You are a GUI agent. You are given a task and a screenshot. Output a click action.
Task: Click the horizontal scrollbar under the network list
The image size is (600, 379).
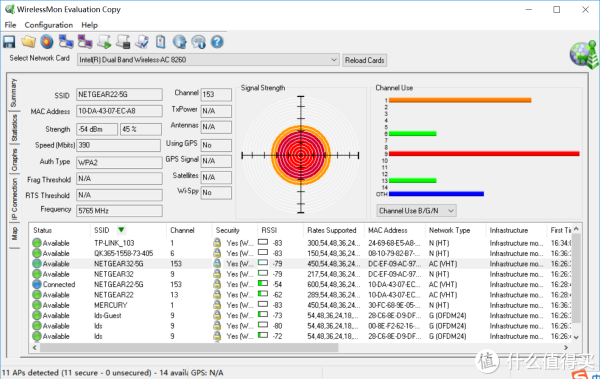189,348
